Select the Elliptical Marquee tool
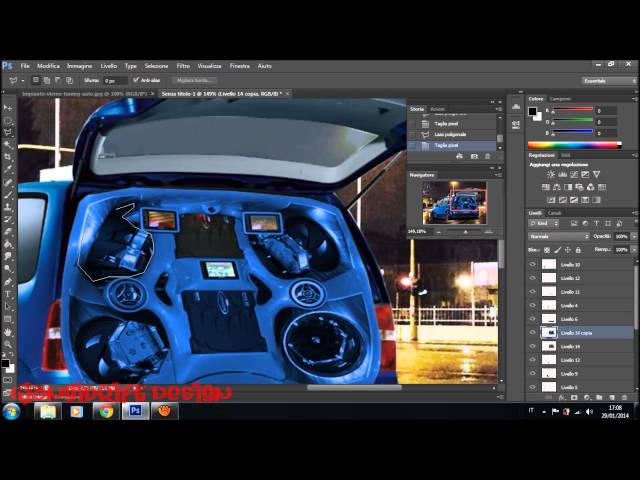 (x=8, y=120)
